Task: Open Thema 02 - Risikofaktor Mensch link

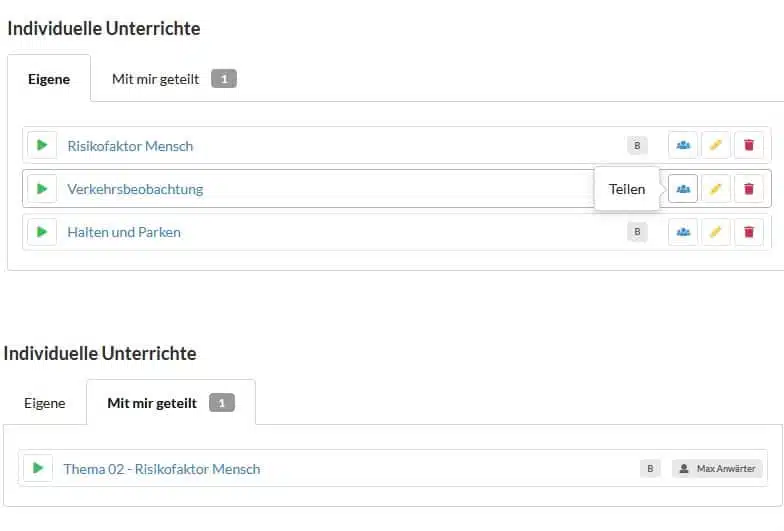Action: 161,469
